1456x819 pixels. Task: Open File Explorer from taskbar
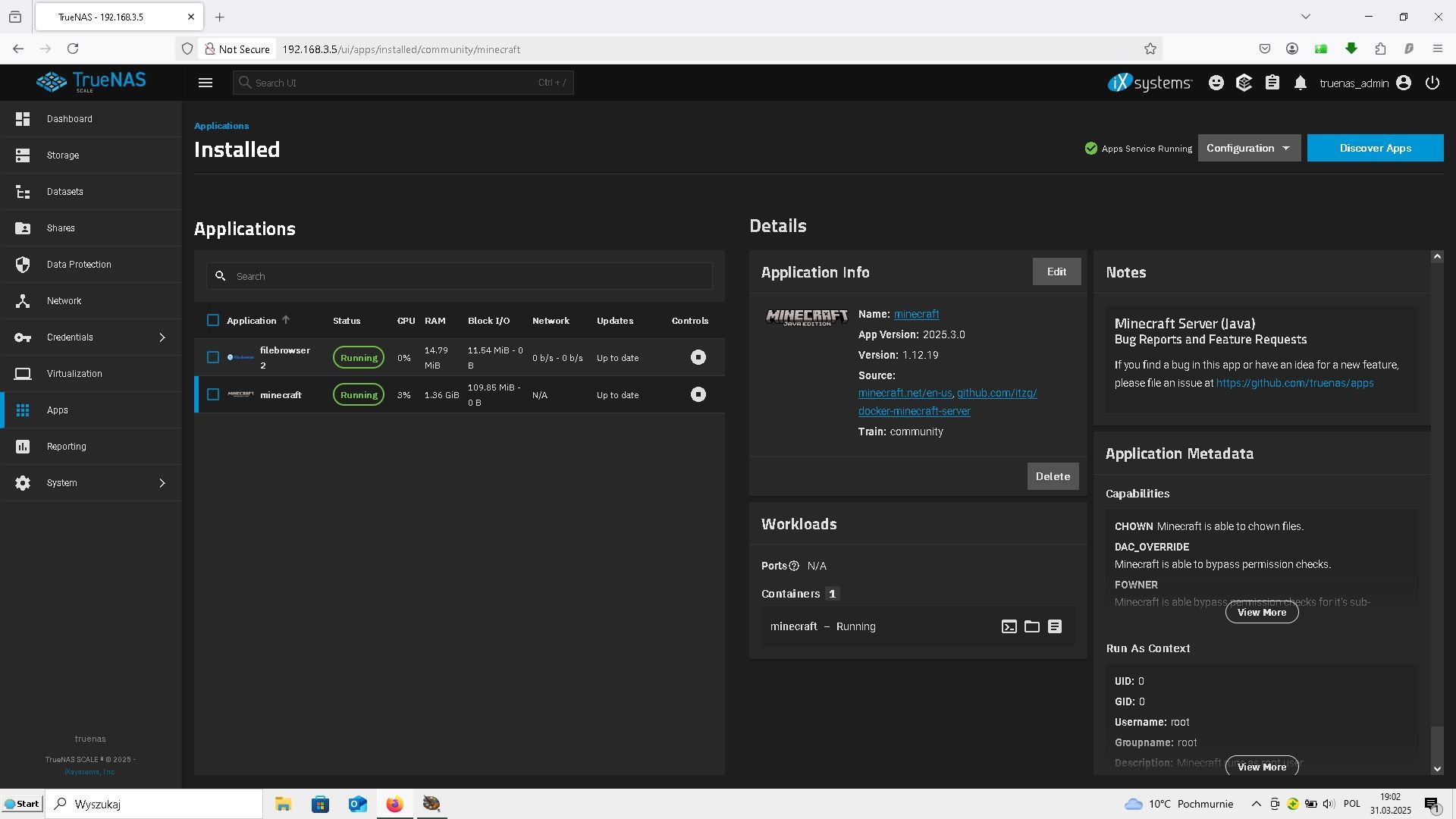coord(283,804)
